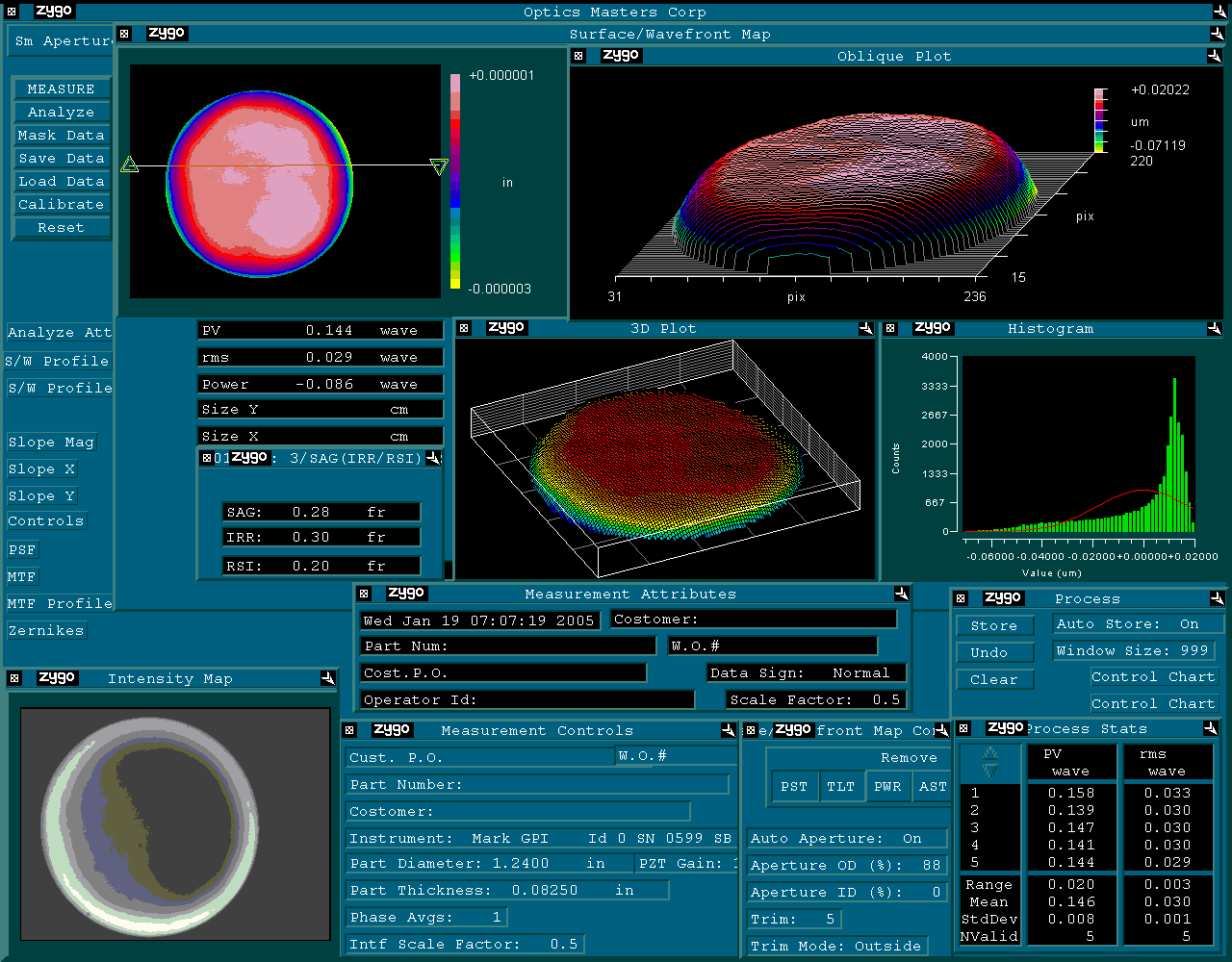This screenshot has width=1232, height=962.
Task: Open the Oblique Plot window menu icon
Action: click(578, 56)
